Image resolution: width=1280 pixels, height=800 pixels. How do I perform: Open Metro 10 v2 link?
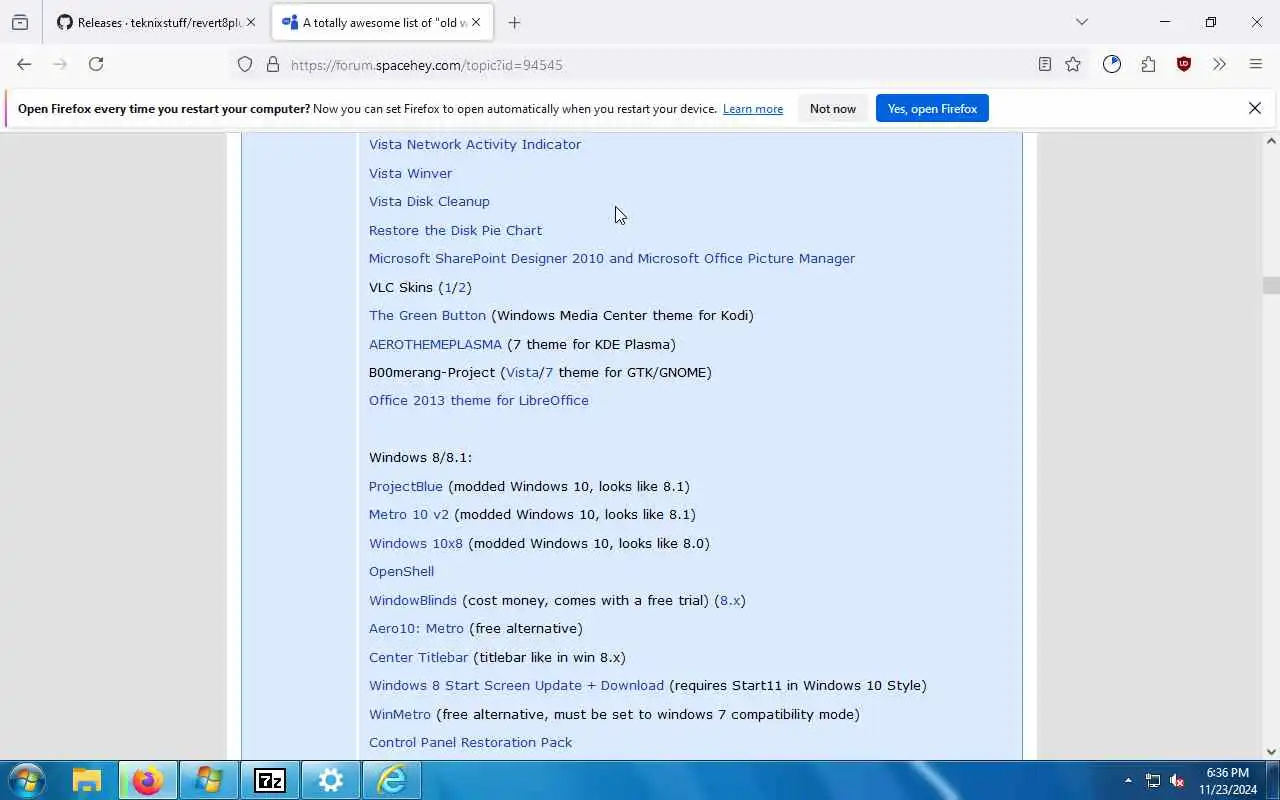click(x=409, y=514)
